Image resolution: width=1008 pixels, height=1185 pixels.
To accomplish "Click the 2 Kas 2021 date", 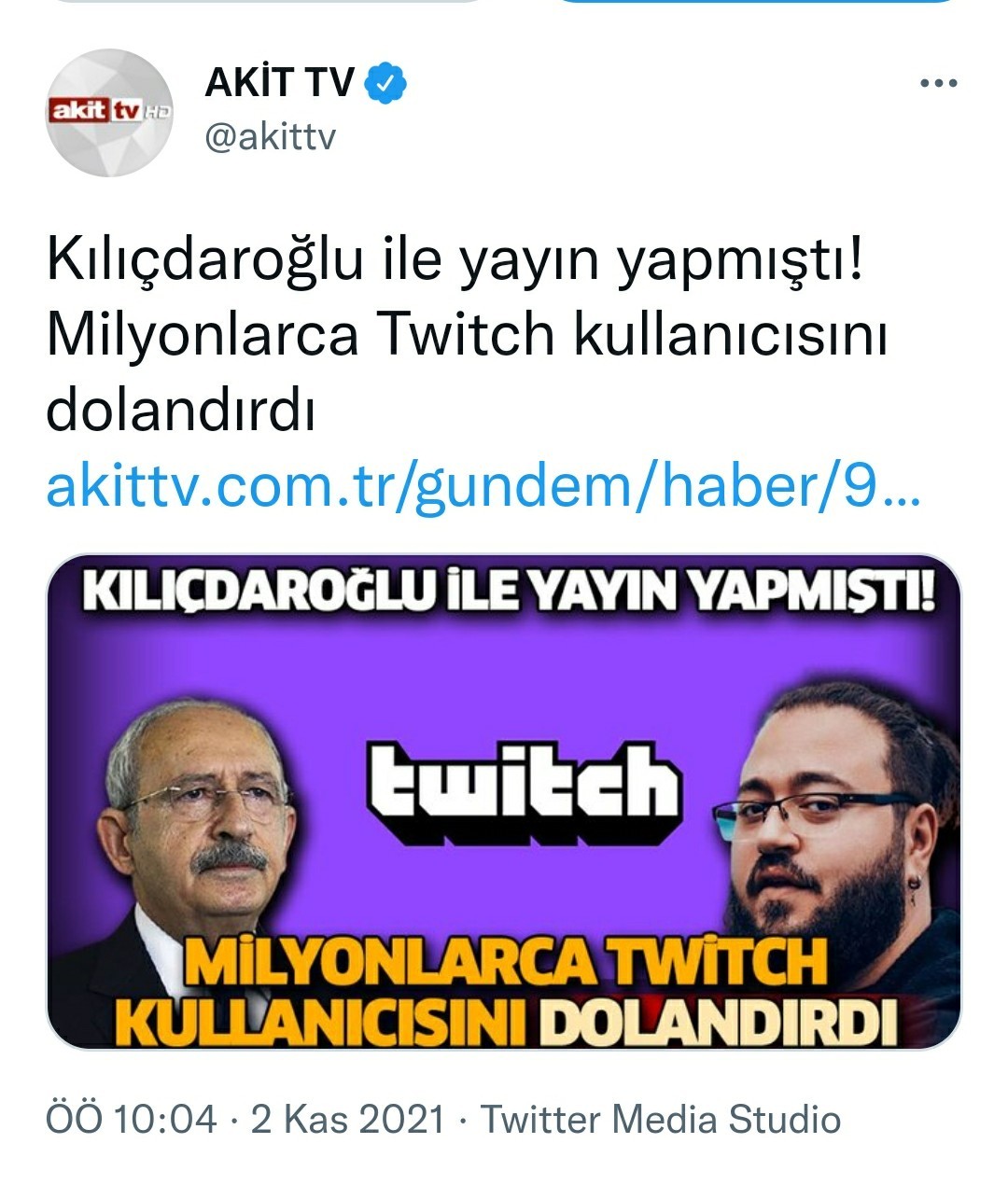I will pyautogui.click(x=347, y=1119).
